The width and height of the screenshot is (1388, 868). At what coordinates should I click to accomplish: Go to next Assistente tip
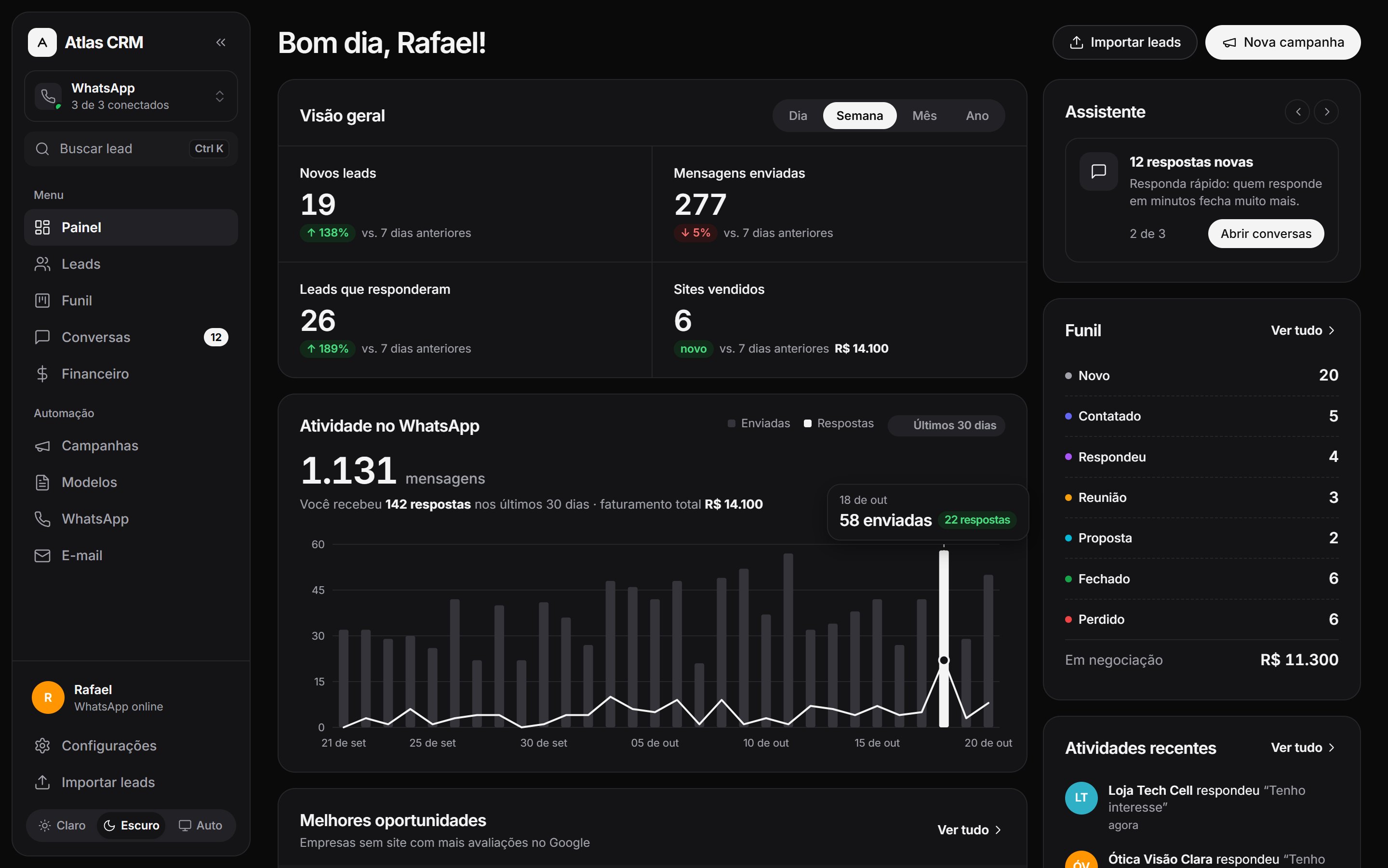1327,112
